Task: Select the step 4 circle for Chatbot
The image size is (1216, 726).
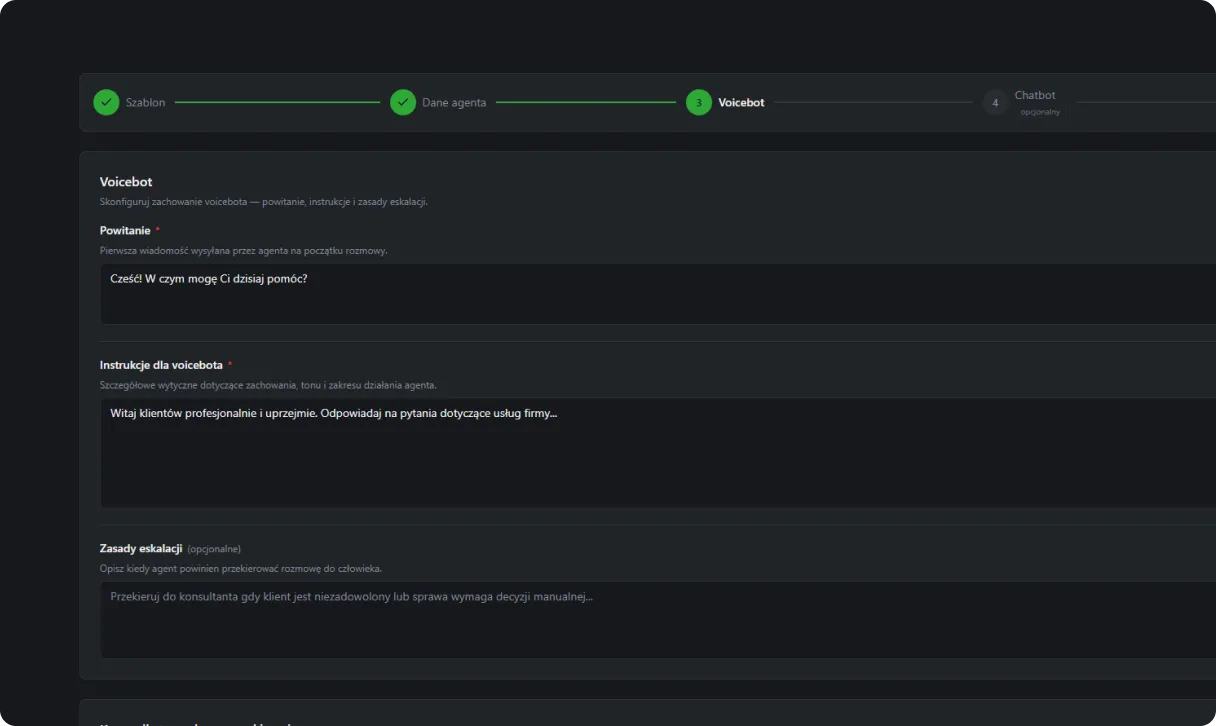Action: coord(995,102)
